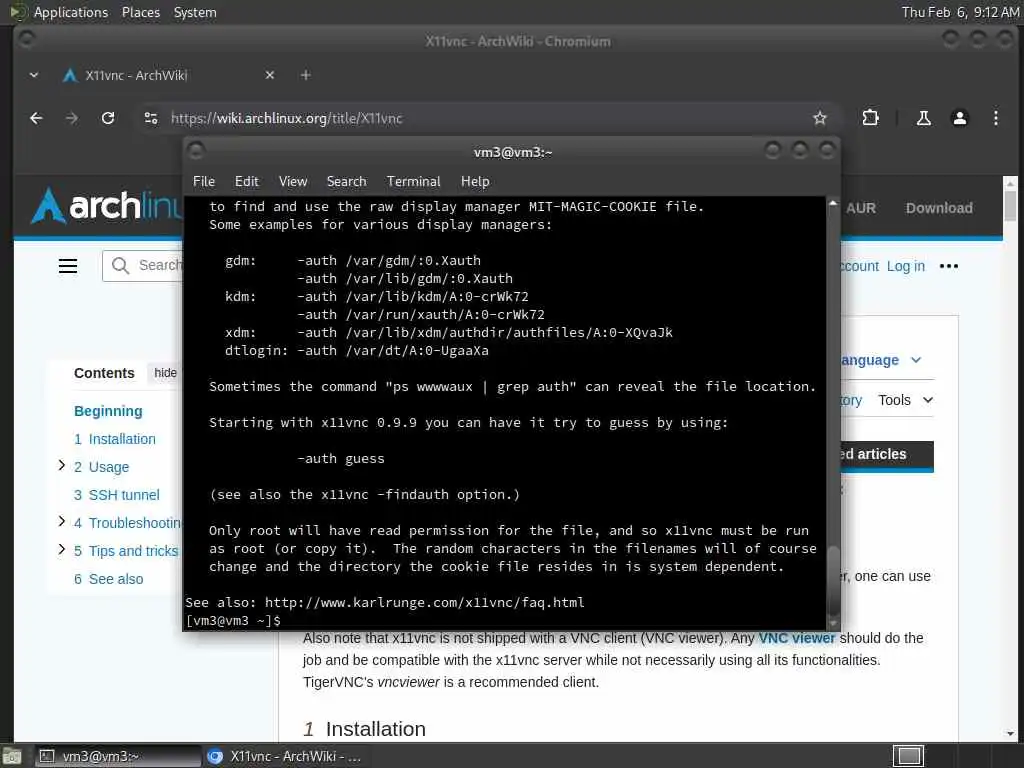Click the Applications menu icon in top panel
The height and width of the screenshot is (768, 1024).
point(18,12)
